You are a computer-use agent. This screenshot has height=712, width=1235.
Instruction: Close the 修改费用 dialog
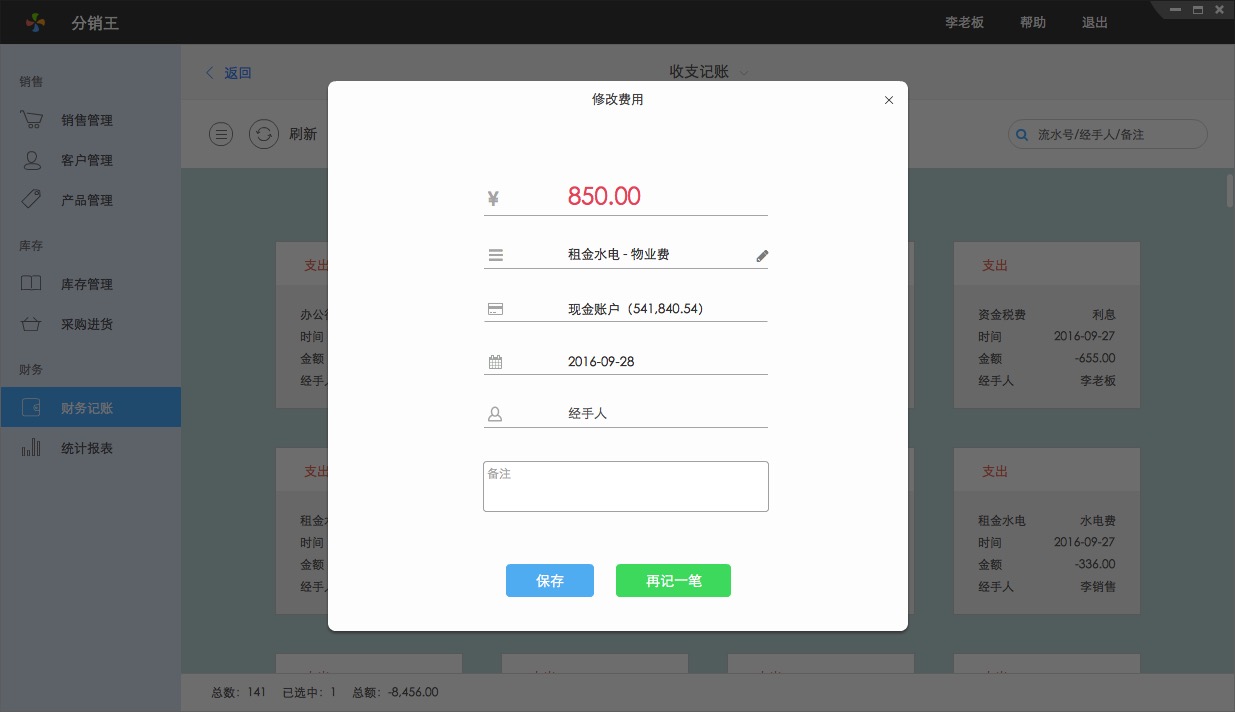(888, 100)
